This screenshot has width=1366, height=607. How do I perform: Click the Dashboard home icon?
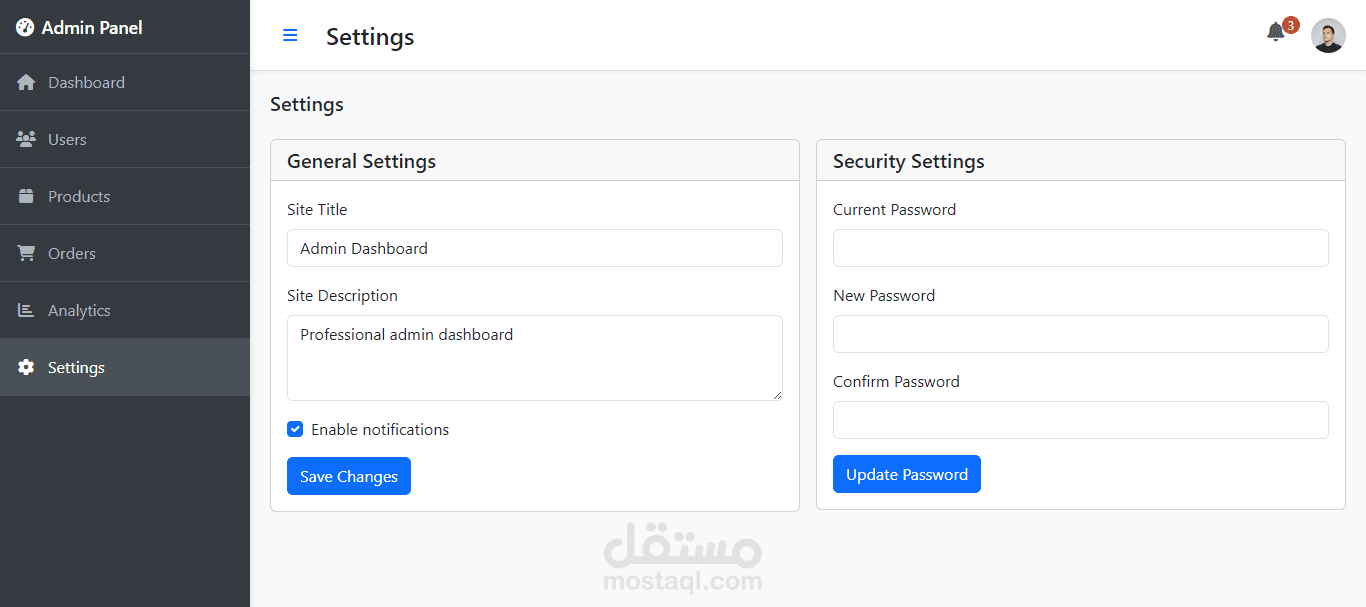coord(26,82)
